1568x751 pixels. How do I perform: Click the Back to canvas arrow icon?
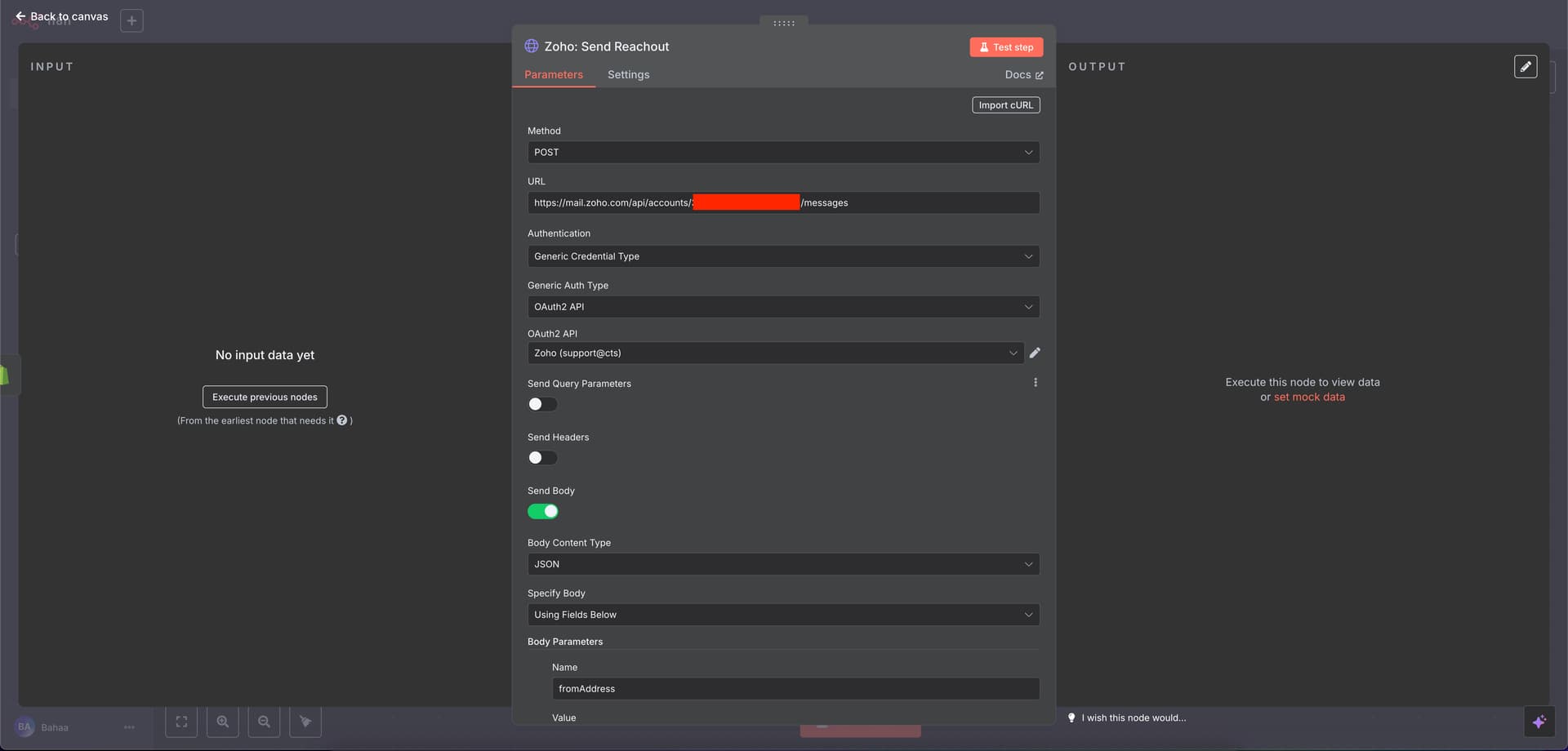pyautogui.click(x=20, y=16)
